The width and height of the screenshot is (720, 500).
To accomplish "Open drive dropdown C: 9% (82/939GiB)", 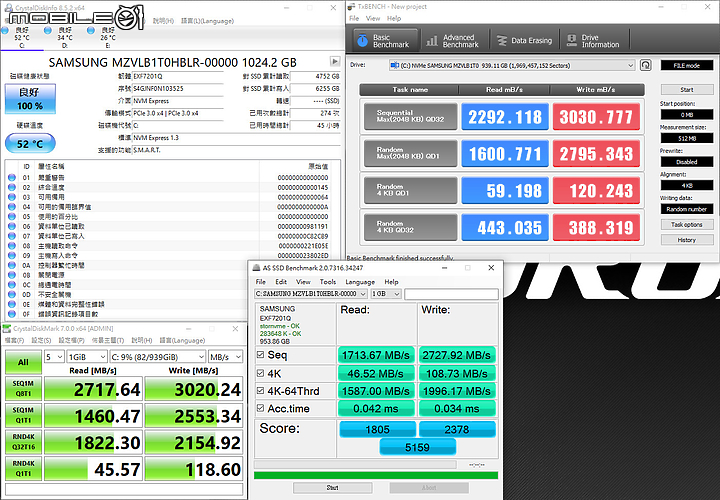I will pyautogui.click(x=158, y=357).
